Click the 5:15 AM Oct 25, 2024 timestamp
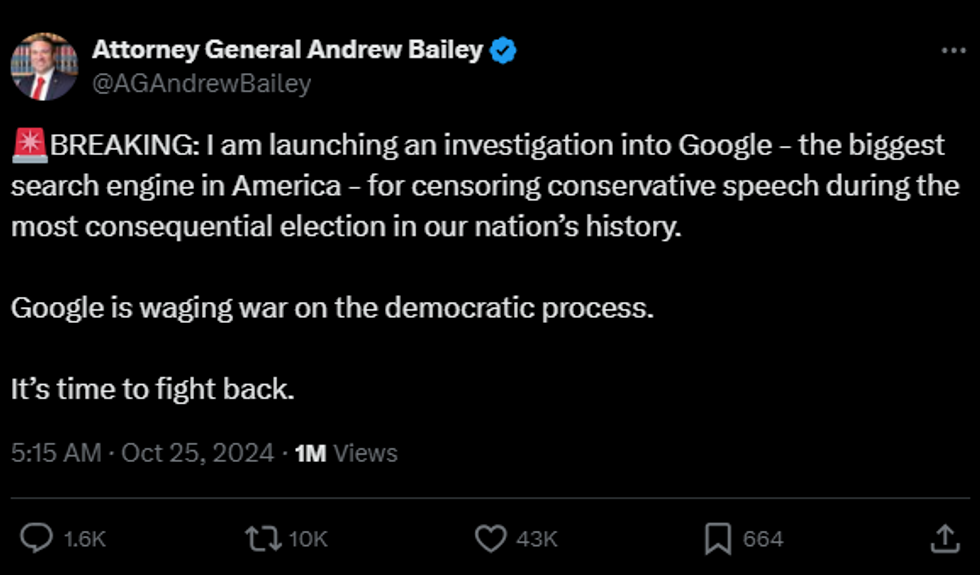Image resolution: width=980 pixels, height=575 pixels. (142, 453)
